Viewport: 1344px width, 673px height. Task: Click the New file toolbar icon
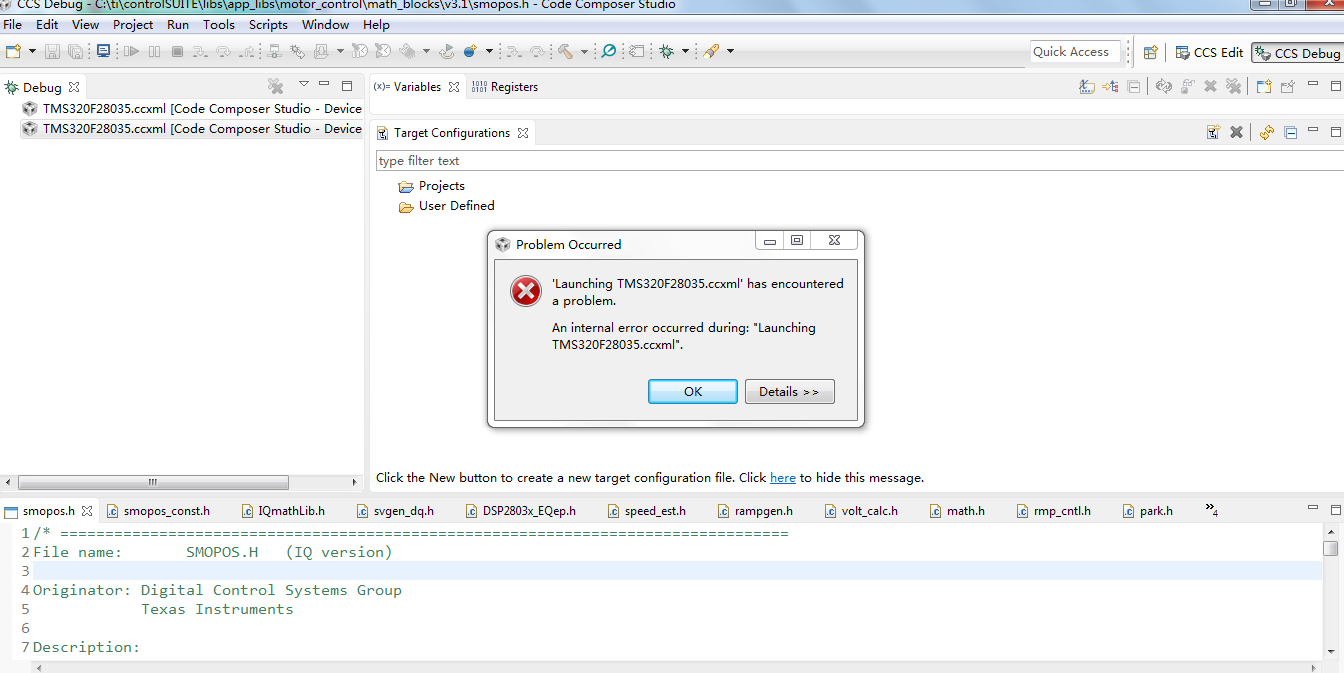point(12,51)
